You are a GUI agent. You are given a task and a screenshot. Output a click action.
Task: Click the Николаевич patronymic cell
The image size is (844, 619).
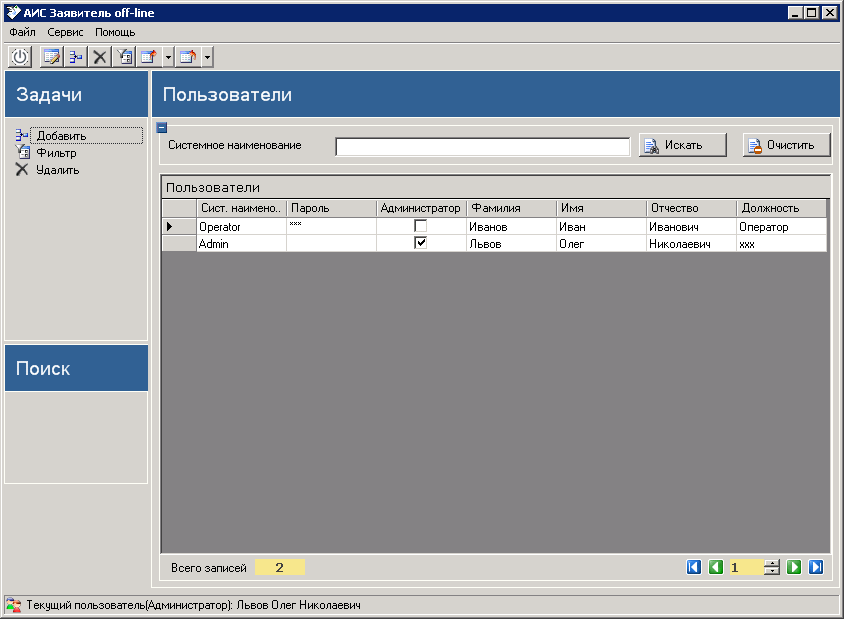691,243
